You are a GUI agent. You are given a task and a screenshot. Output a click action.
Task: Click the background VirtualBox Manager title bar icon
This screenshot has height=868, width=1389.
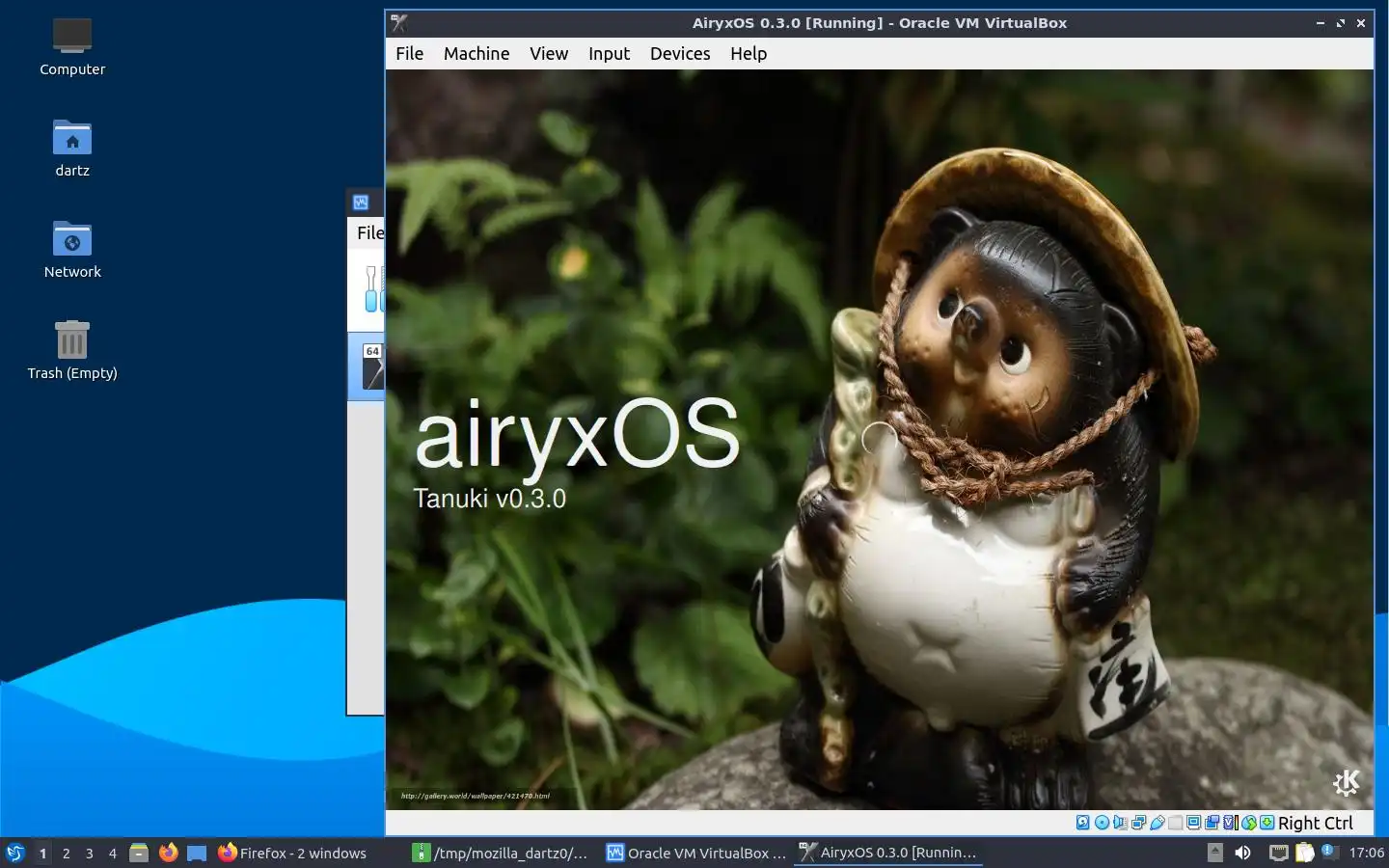point(361,203)
